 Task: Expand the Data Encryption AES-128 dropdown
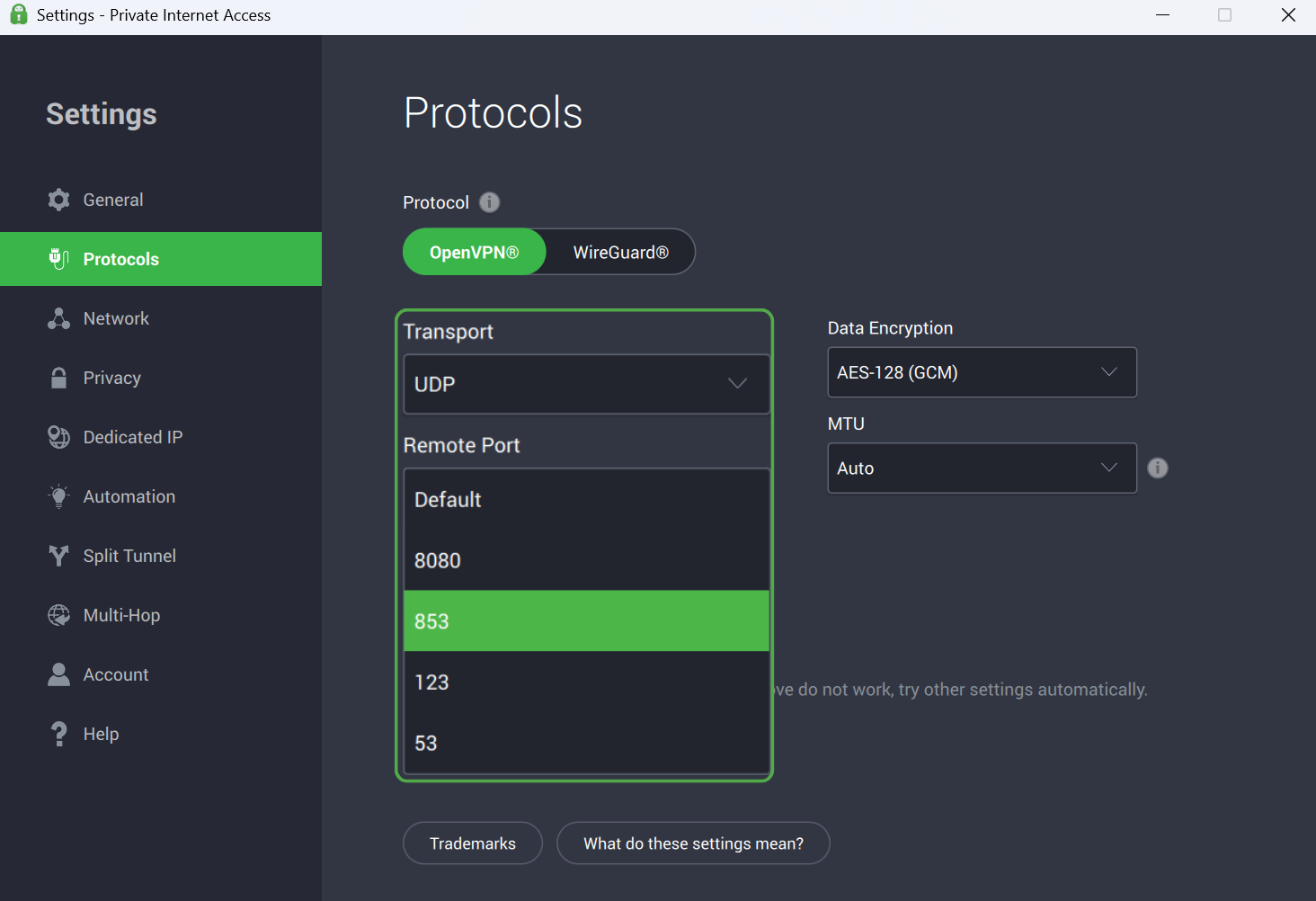click(x=982, y=372)
